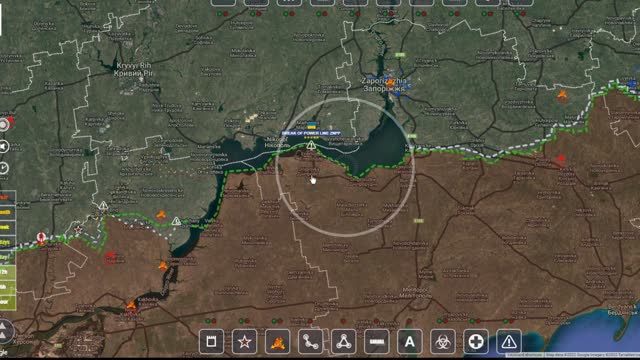
Task: Click the Ukrainian flag marker above ZNPP label
Action: click(x=312, y=126)
